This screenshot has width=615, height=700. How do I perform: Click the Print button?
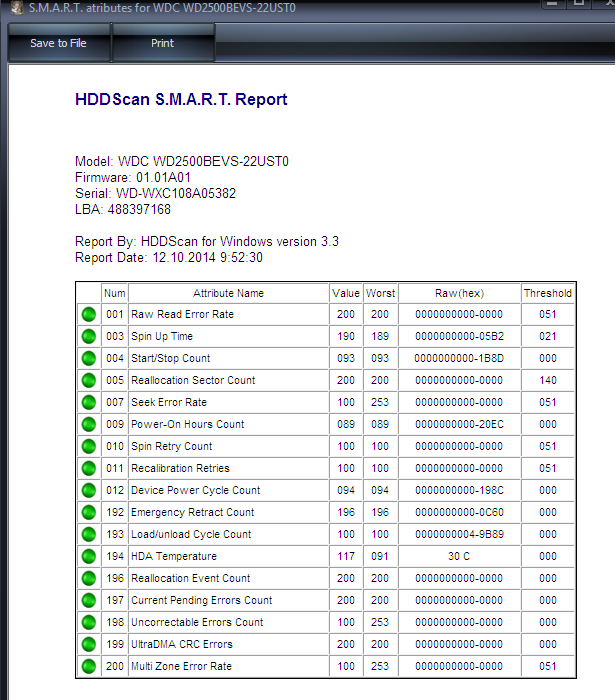click(163, 43)
